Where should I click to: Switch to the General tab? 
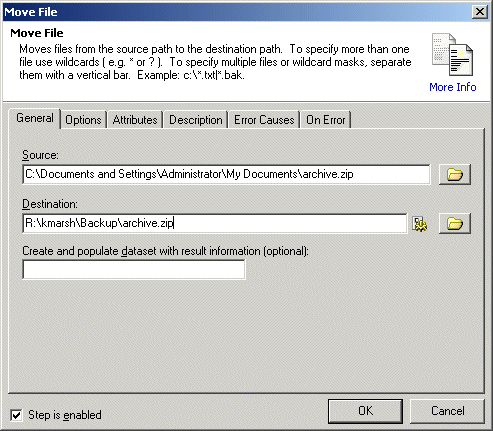pos(35,118)
